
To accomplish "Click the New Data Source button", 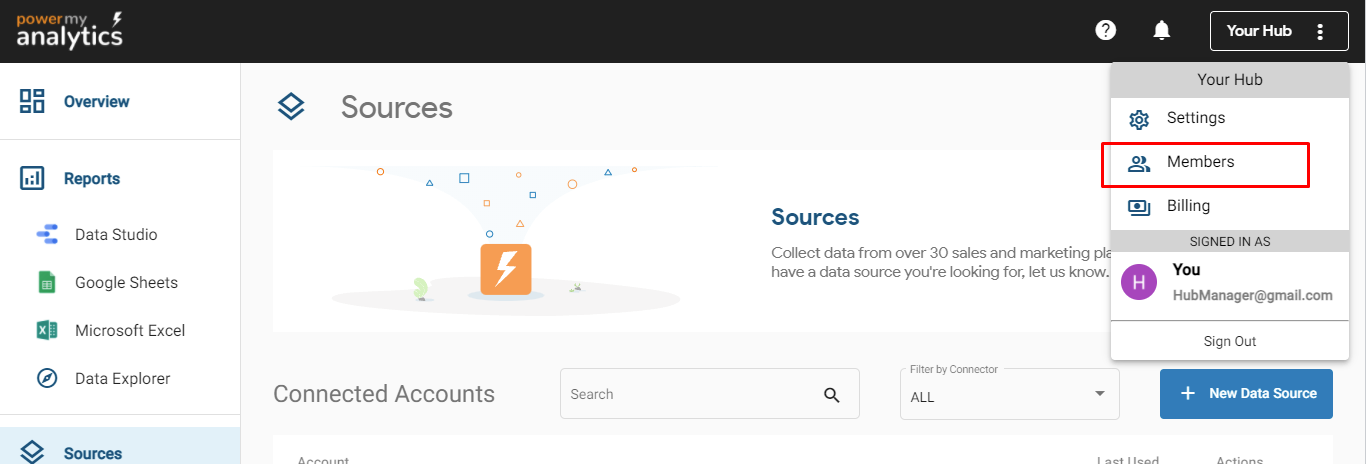I will [x=1246, y=394].
